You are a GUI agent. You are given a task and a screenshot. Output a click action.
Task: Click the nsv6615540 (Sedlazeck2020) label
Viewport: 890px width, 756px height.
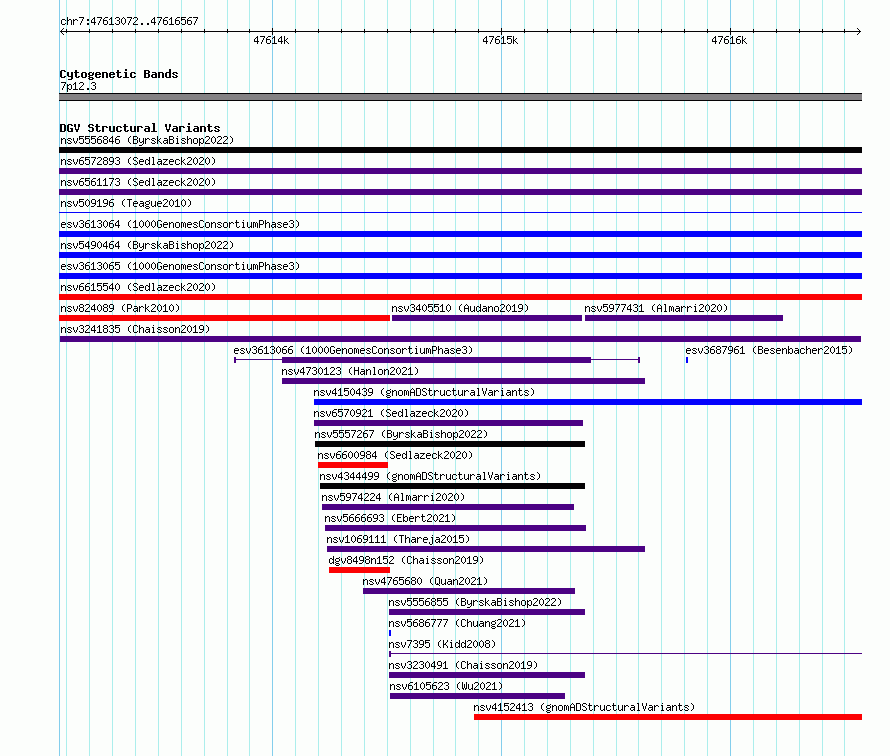pyautogui.click(x=138, y=287)
